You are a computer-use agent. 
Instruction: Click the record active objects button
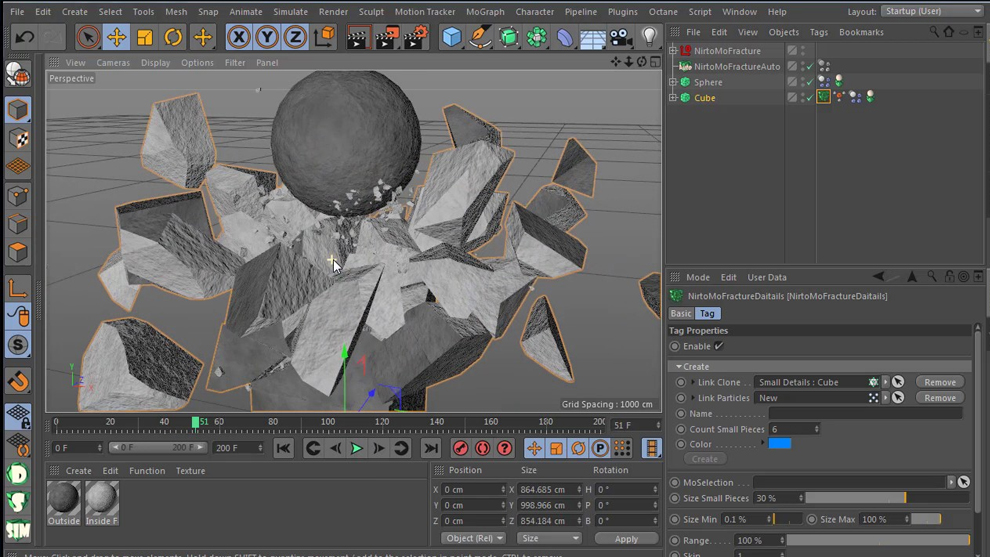pos(460,448)
